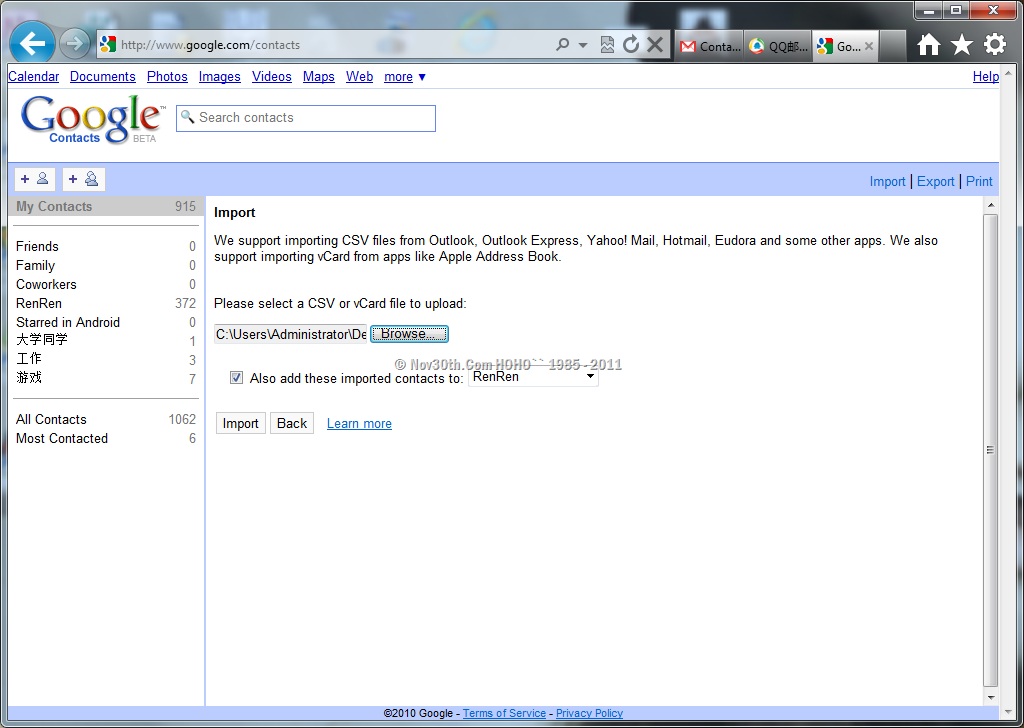Open the Web link
The height and width of the screenshot is (728, 1024).
click(359, 76)
